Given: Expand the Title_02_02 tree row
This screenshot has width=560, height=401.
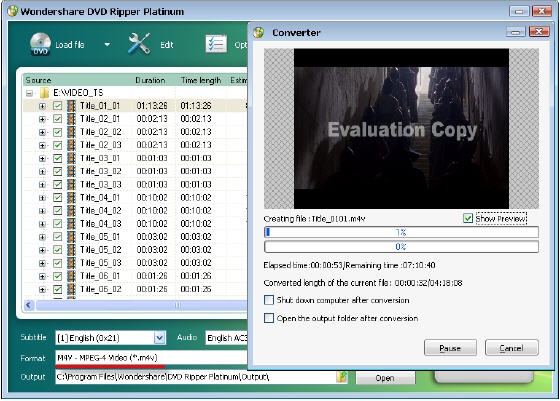Looking at the screenshot, I should 42,132.
